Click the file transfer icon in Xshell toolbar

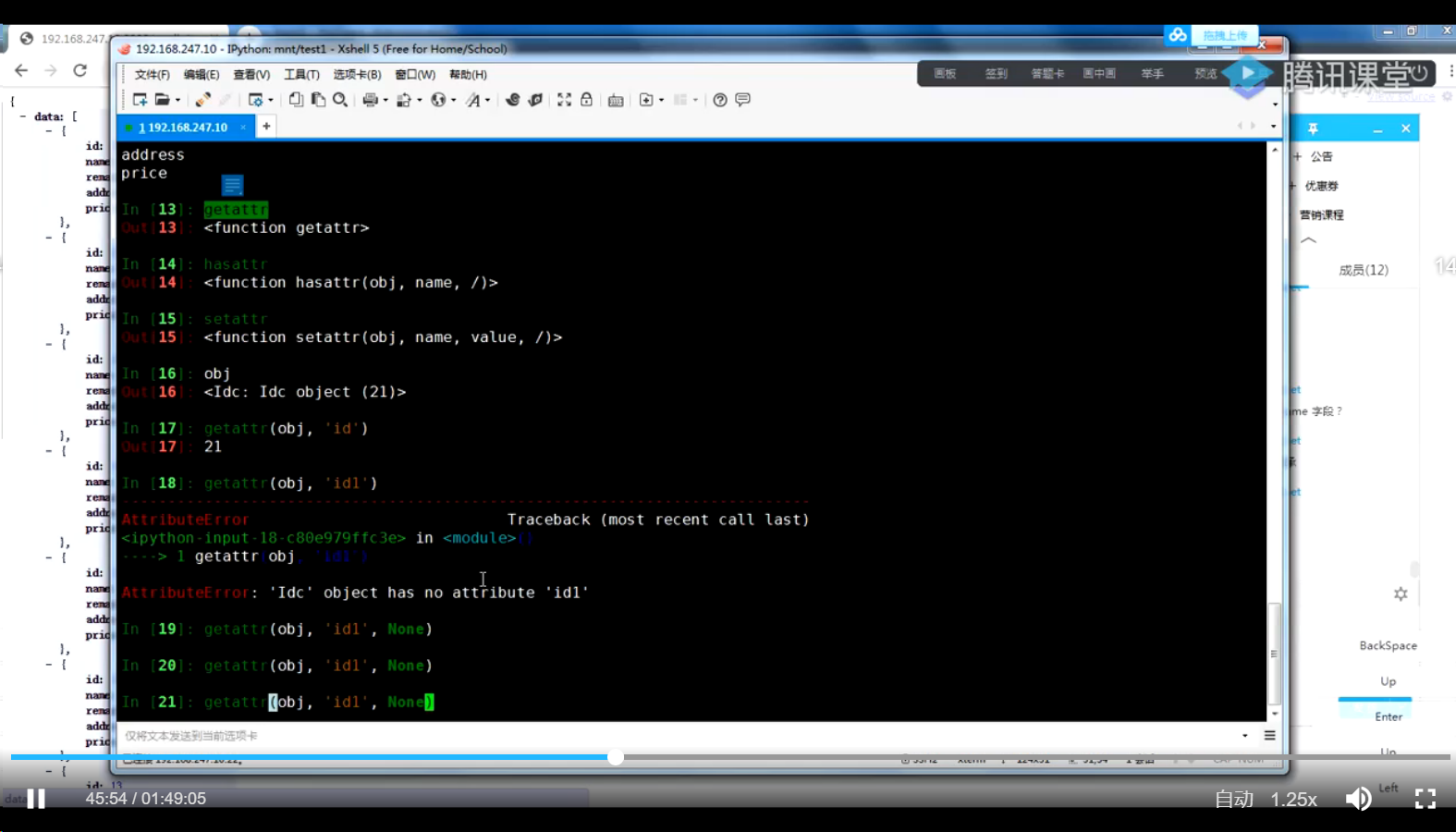[404, 100]
